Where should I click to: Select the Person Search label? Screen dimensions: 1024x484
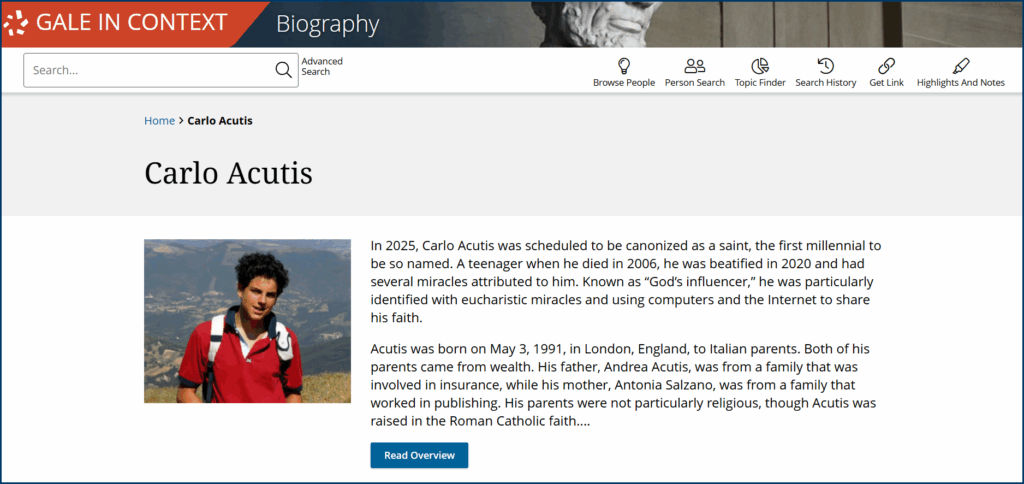click(x=694, y=83)
